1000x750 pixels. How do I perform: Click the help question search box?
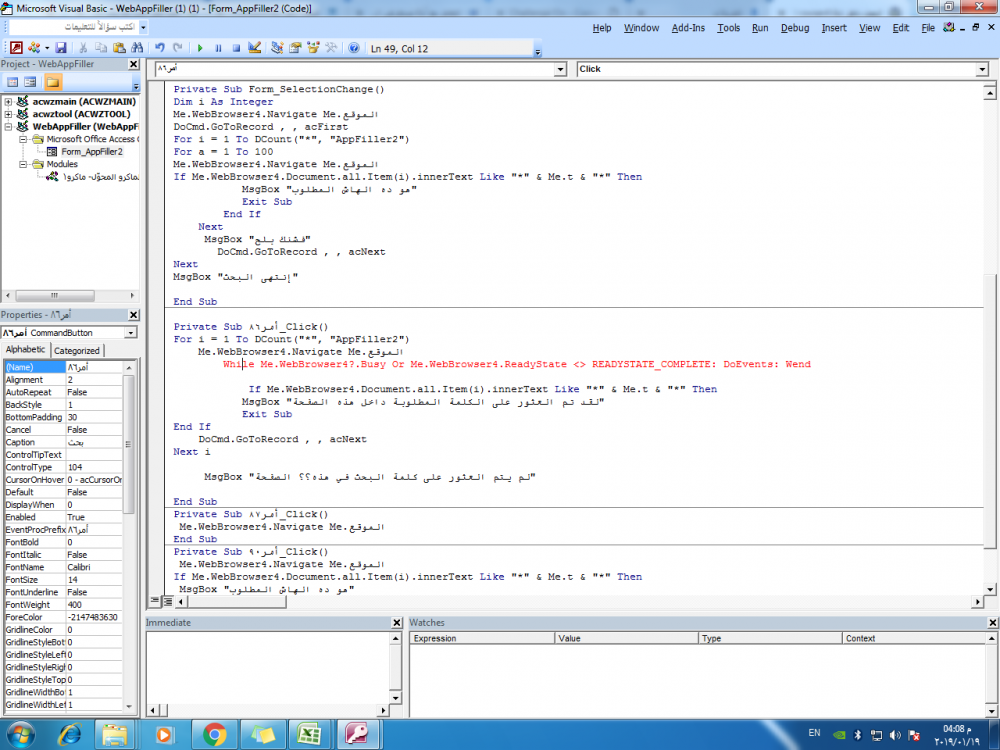pos(73,27)
